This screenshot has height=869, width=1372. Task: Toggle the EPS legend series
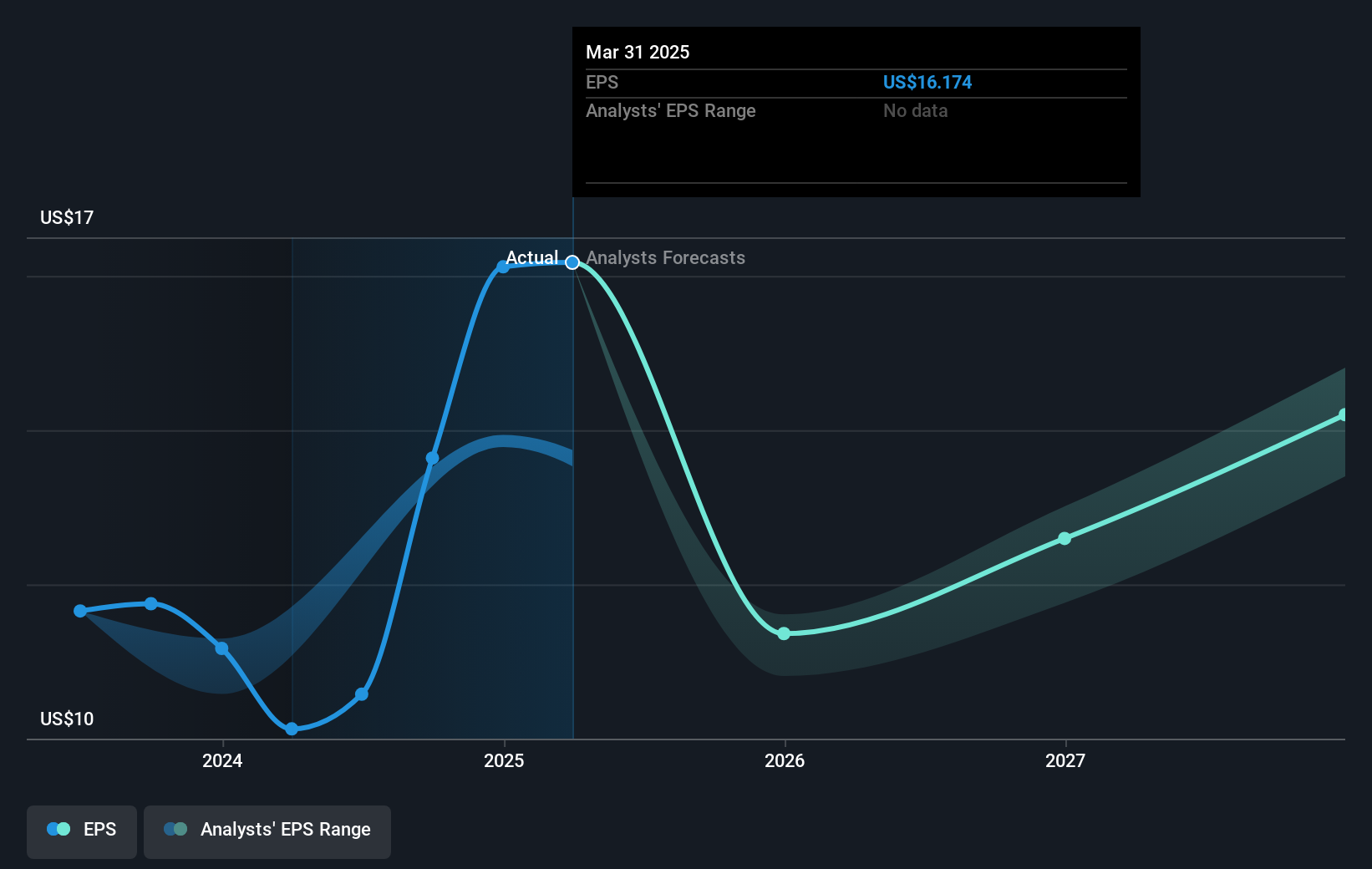point(82,831)
